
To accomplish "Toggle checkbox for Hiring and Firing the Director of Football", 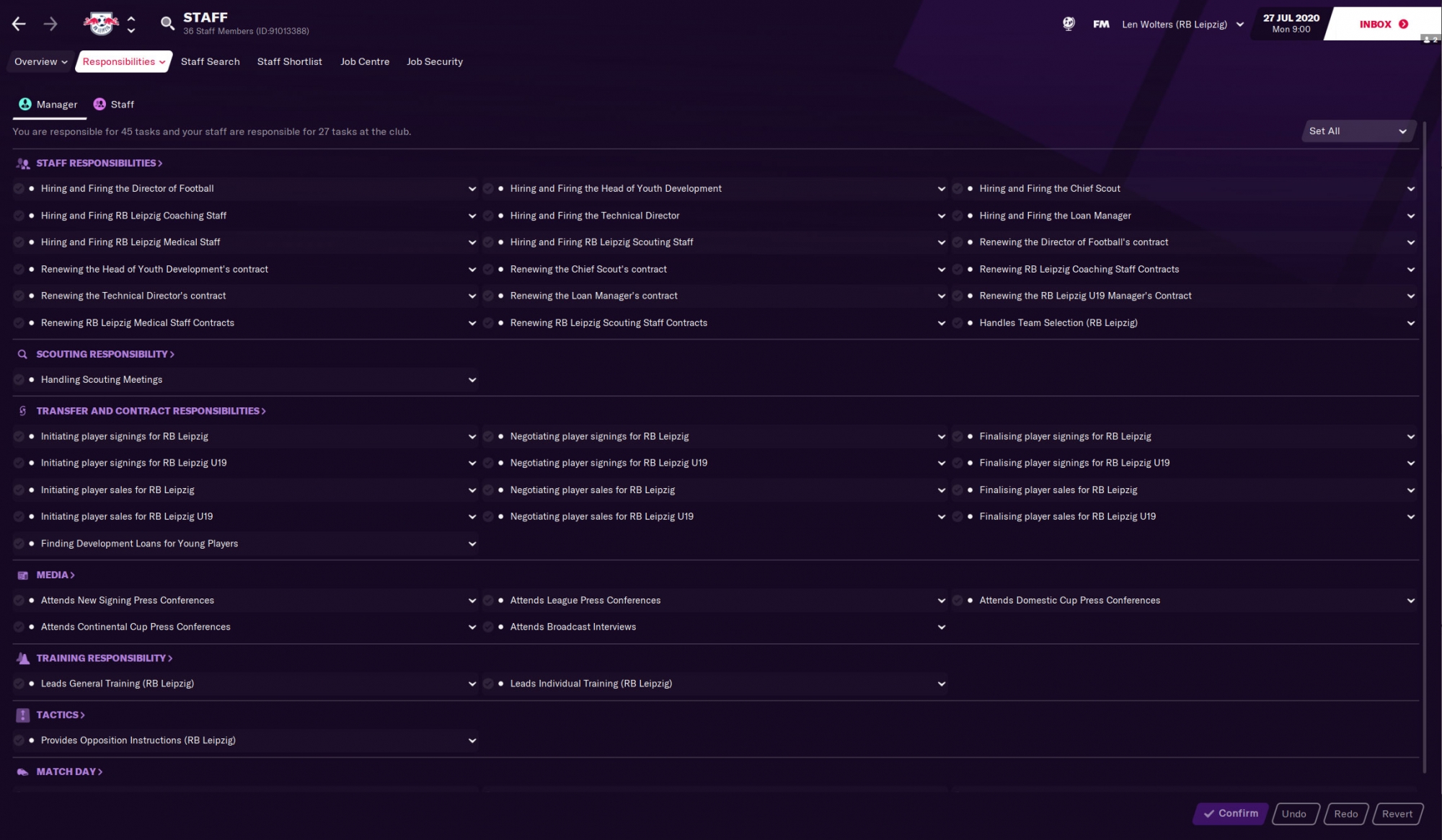I will (x=19, y=189).
